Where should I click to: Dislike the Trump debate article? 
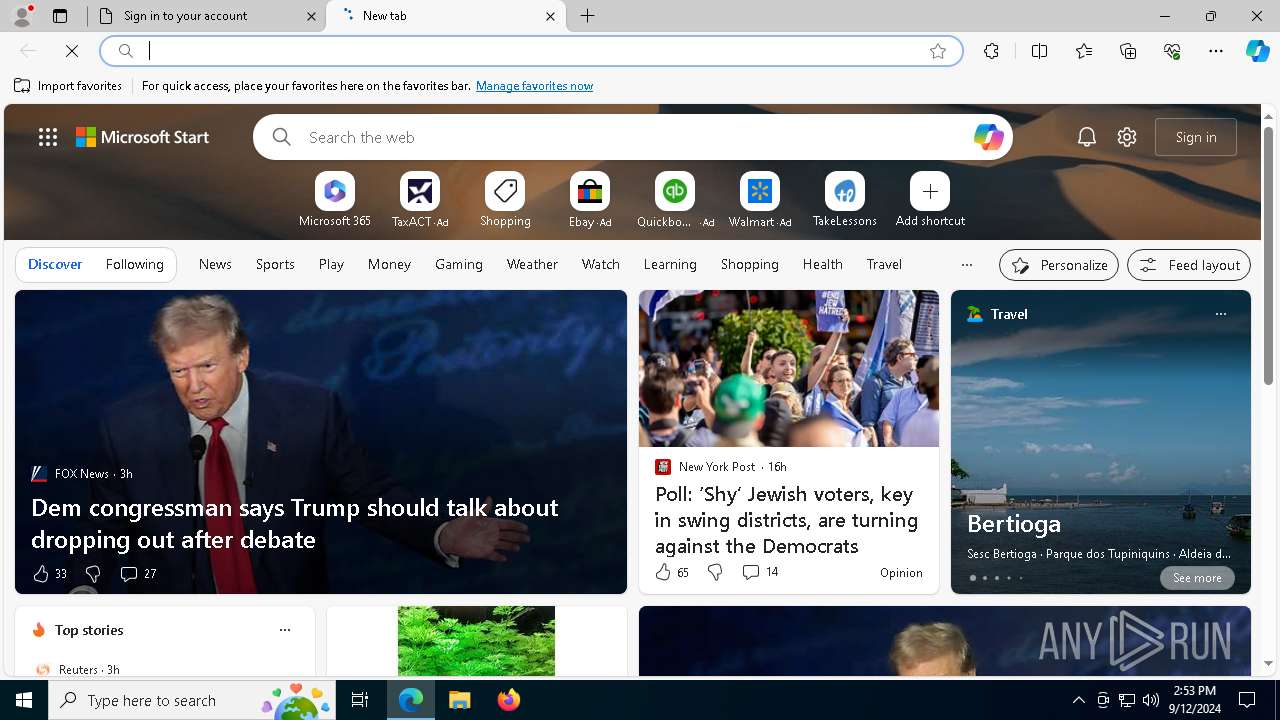pos(93,574)
